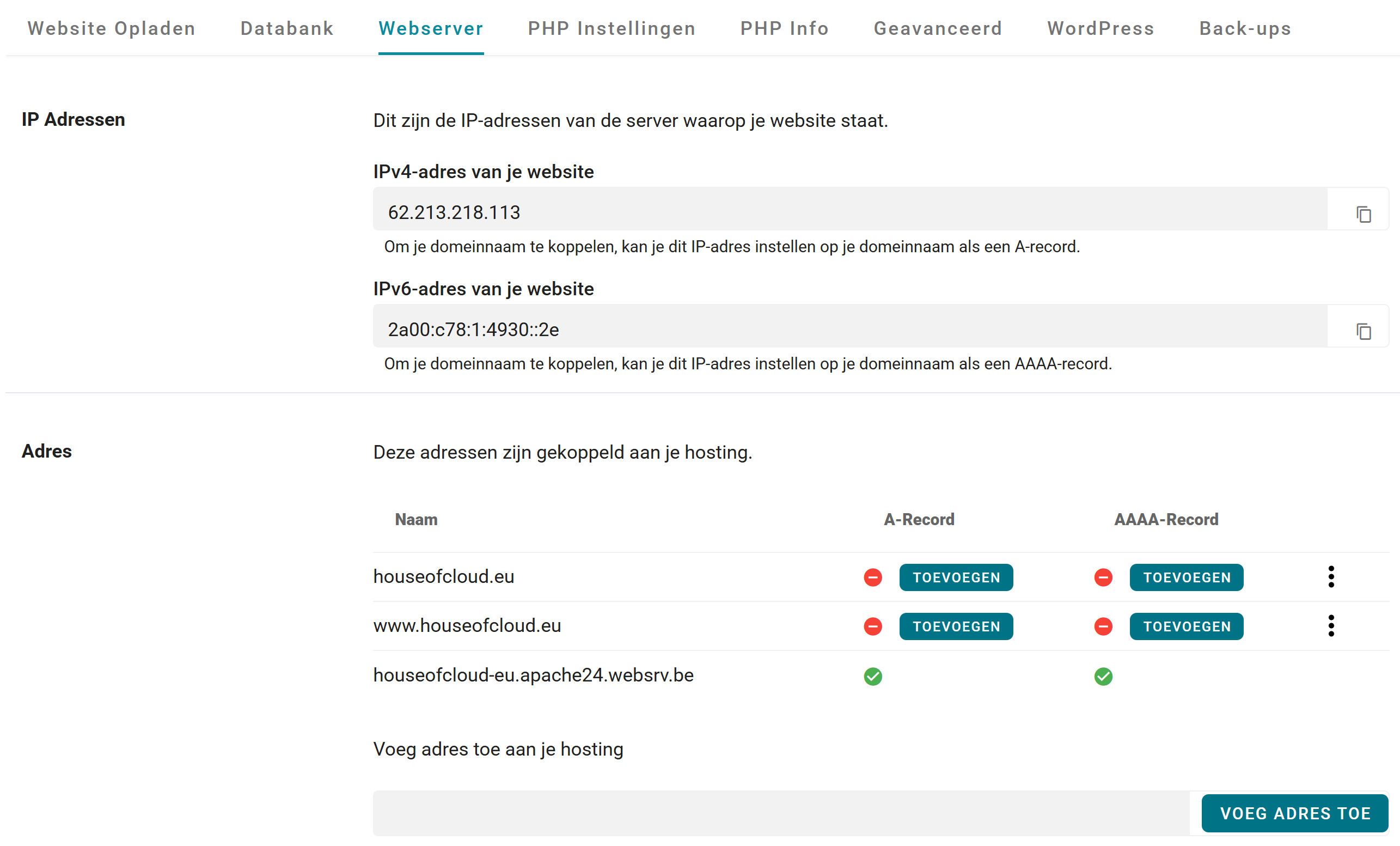Select the houseofcloud.eu address name
This screenshot has height=846, width=1400.
[443, 576]
